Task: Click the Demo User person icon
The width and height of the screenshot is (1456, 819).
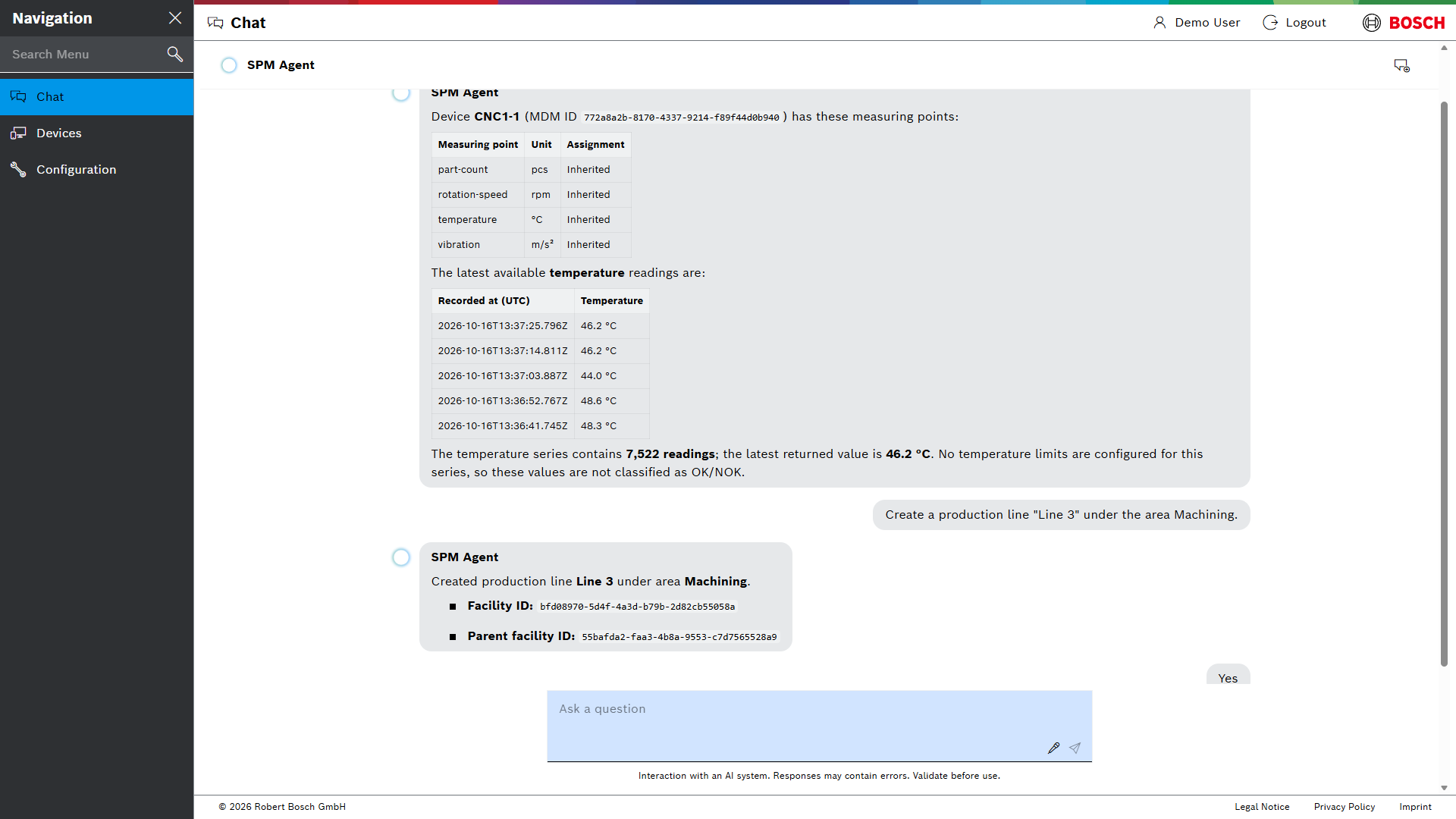Action: 1159,23
